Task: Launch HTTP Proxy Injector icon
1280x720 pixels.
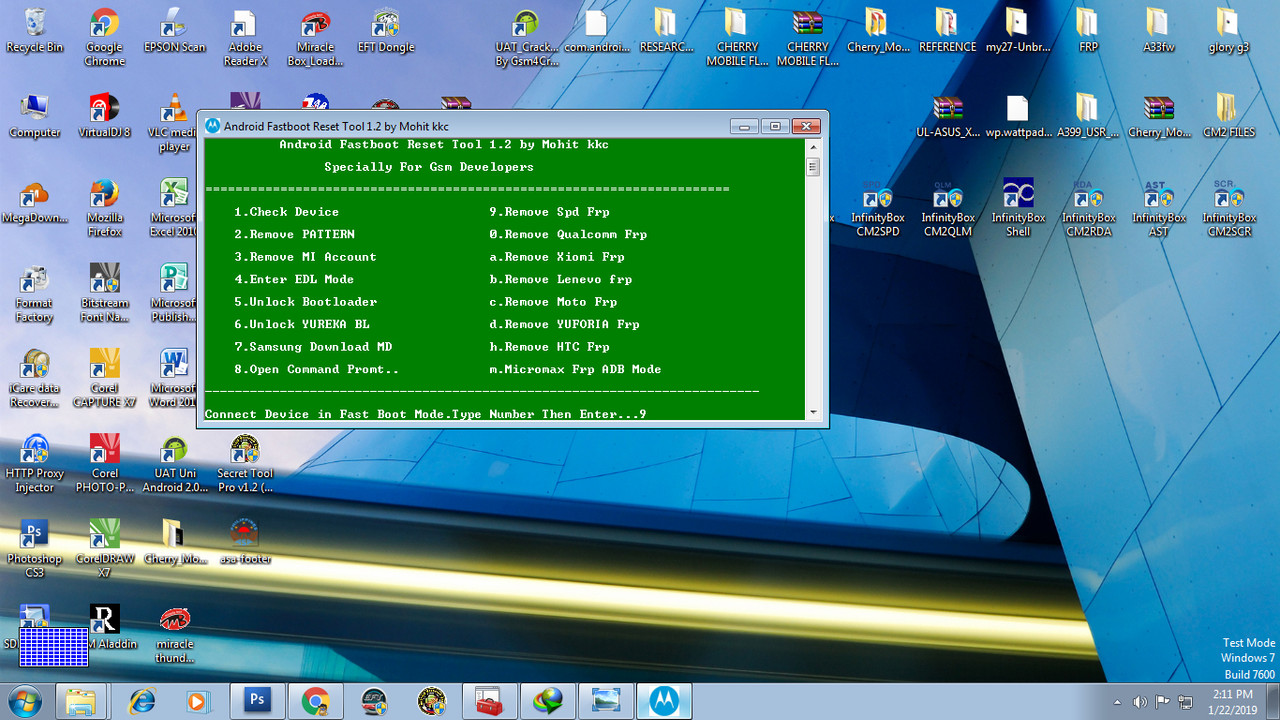Action: point(35,463)
